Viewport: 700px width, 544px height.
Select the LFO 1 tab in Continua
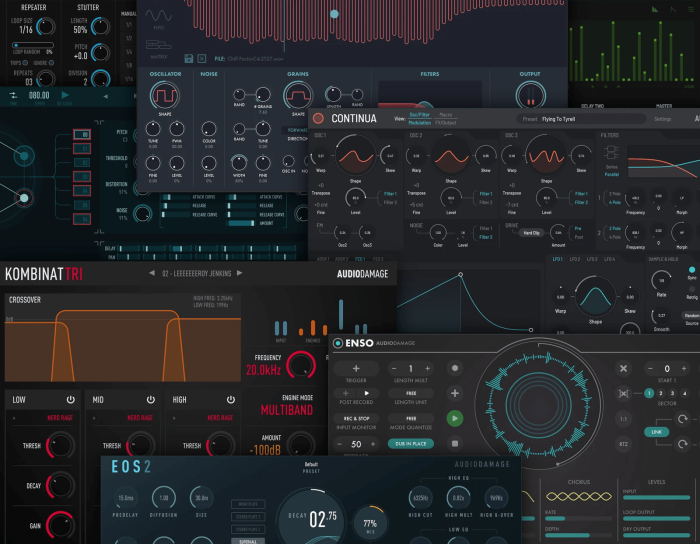[558, 259]
